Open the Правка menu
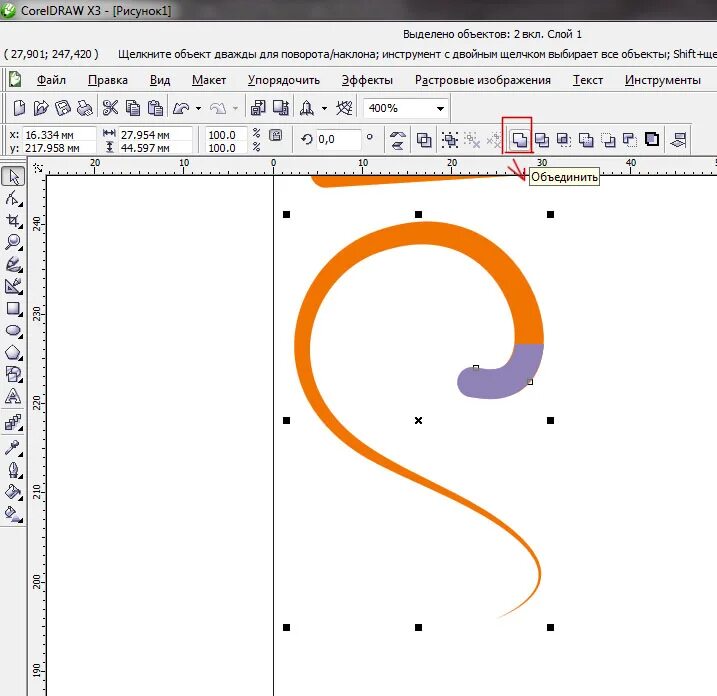 coord(108,80)
